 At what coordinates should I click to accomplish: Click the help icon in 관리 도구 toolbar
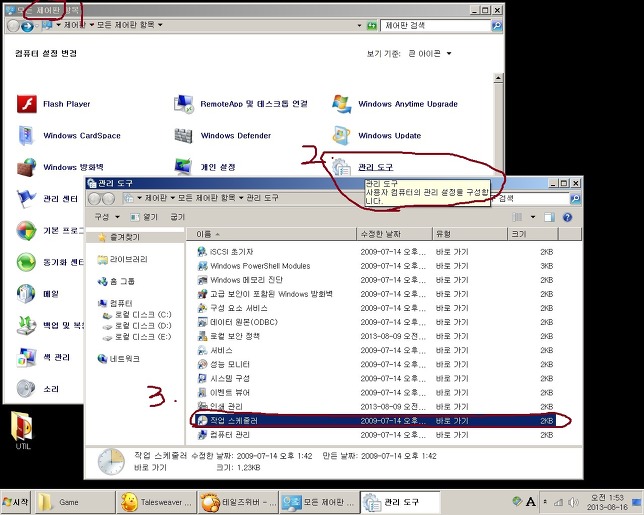click(x=567, y=217)
